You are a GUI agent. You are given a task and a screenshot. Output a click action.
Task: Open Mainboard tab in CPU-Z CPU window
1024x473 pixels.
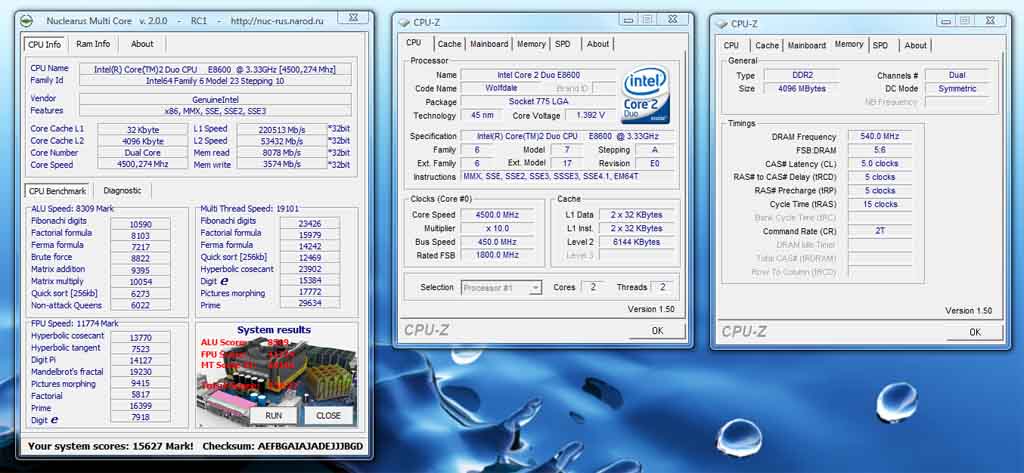489,44
